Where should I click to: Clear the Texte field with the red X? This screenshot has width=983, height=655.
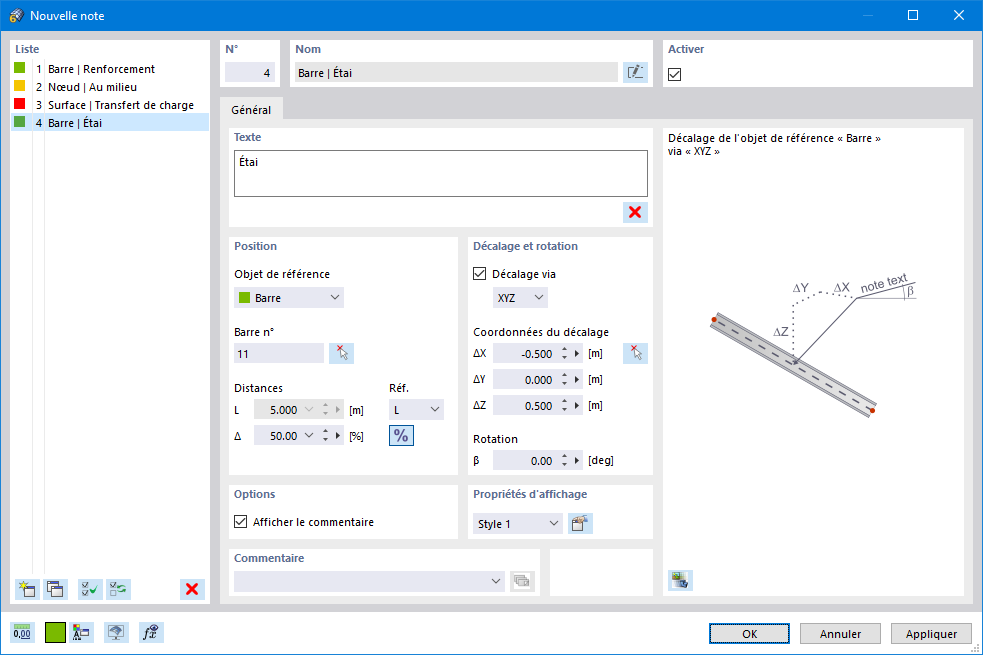(635, 212)
